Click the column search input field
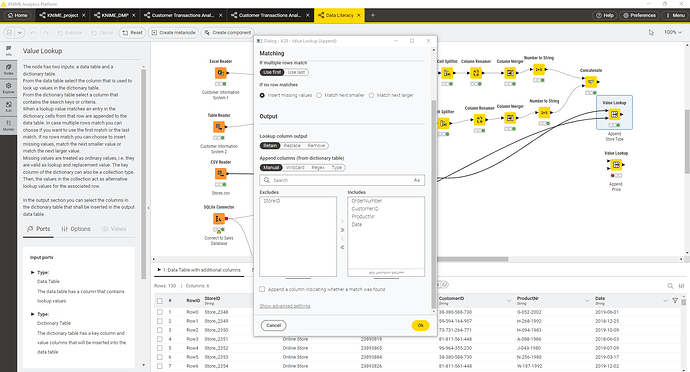The image size is (690, 372). 342,180
